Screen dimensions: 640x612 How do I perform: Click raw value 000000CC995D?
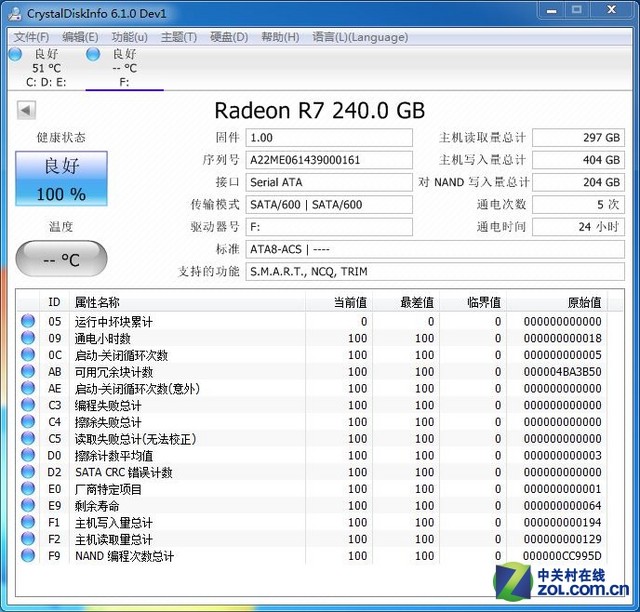click(x=562, y=556)
